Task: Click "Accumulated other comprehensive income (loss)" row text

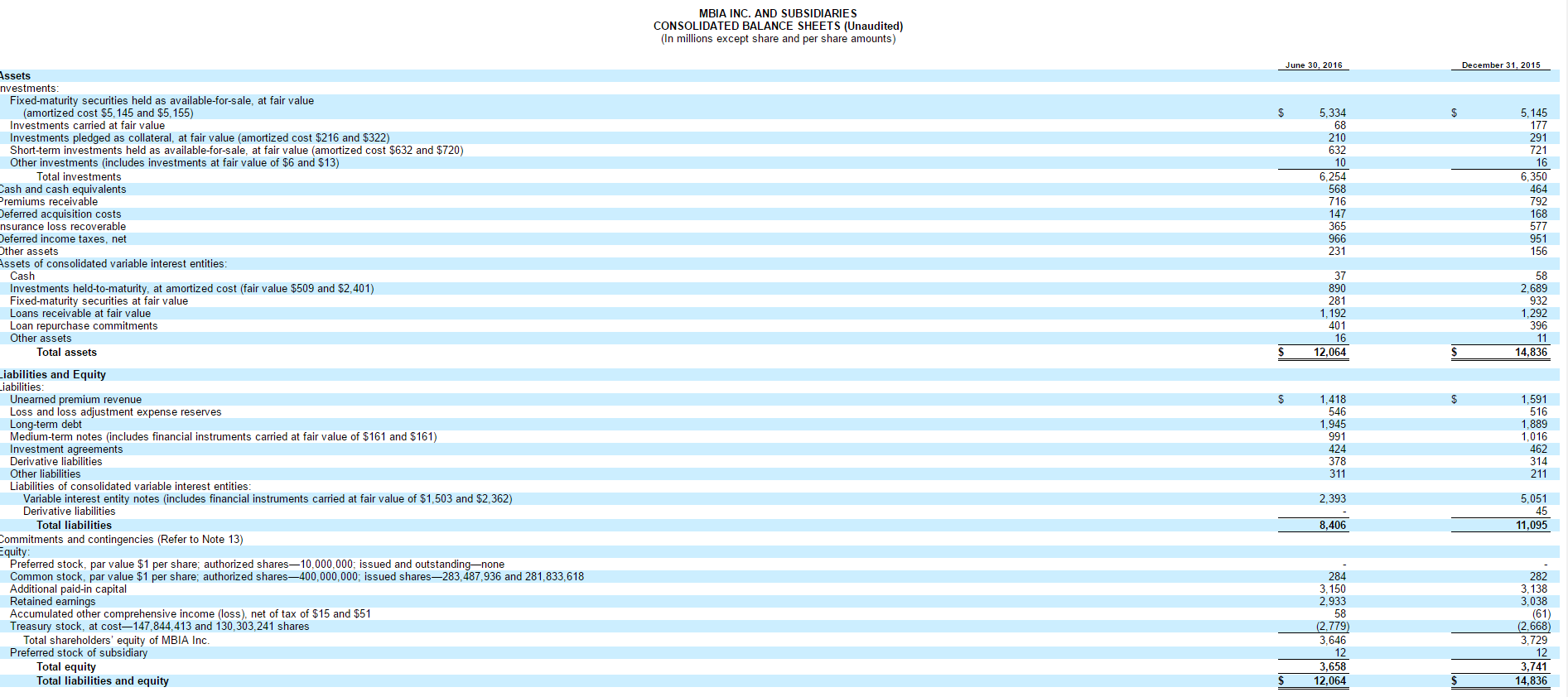Action: click(x=191, y=613)
